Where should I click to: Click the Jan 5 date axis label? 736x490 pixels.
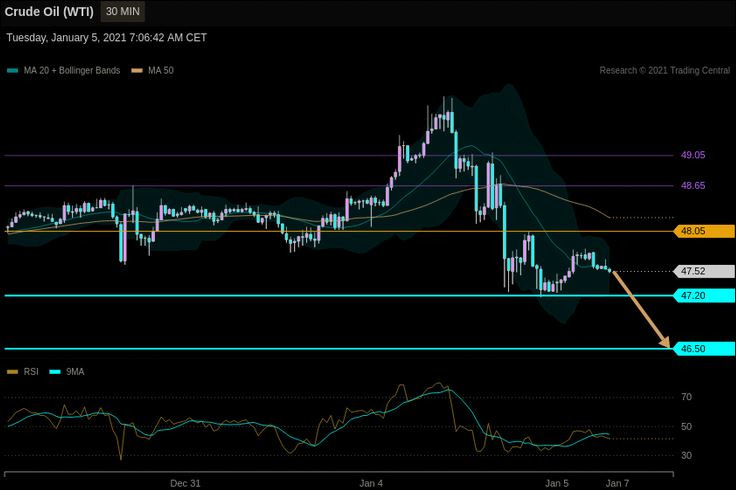(557, 483)
